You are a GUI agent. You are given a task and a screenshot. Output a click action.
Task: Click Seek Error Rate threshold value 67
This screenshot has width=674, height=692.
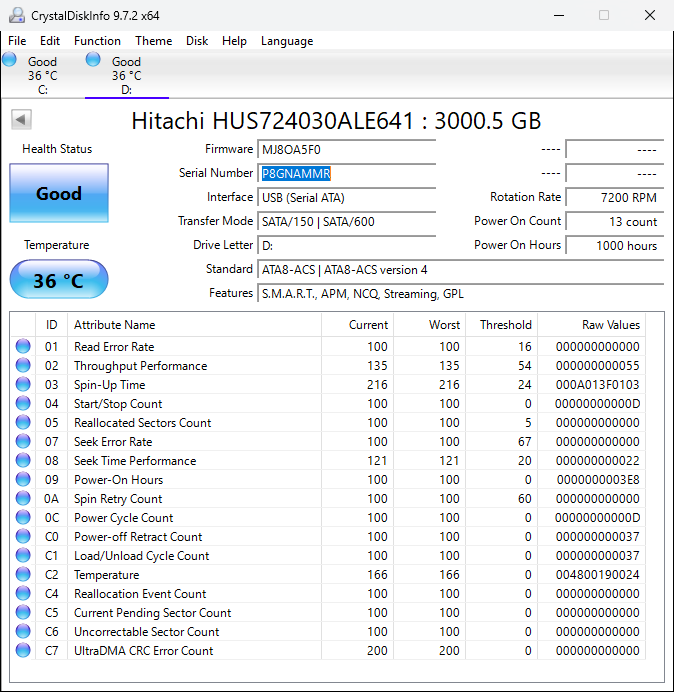pyautogui.click(x=525, y=442)
